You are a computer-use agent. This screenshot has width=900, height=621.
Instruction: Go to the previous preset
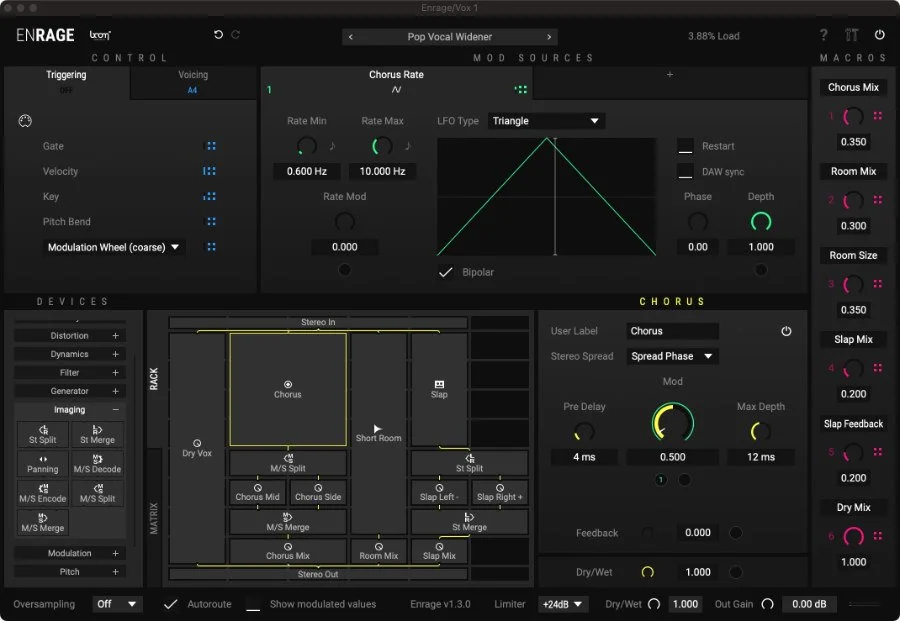[351, 37]
